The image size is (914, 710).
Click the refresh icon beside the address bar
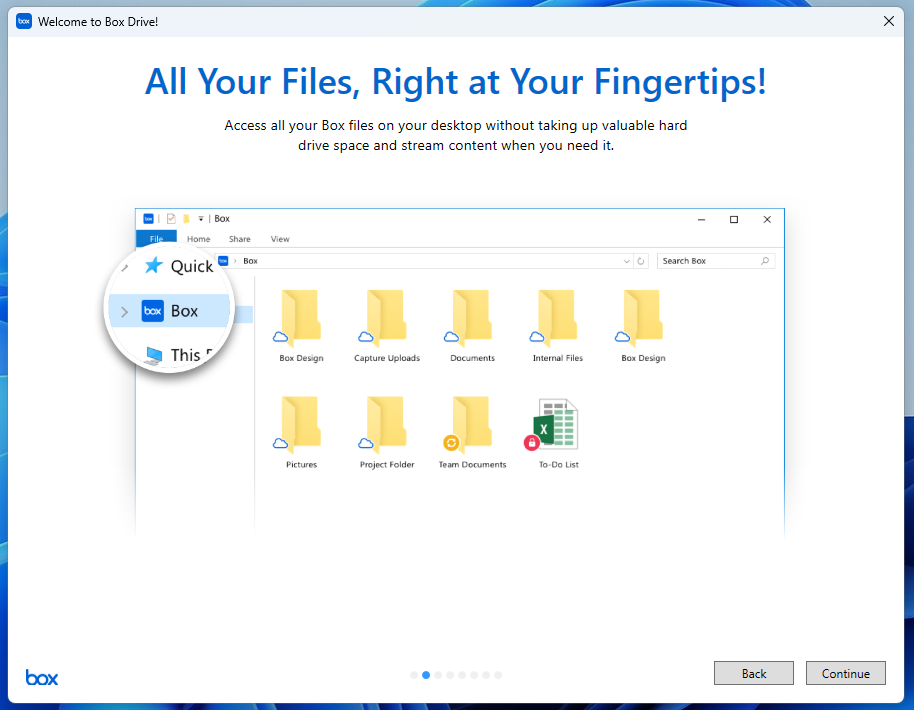pos(641,261)
